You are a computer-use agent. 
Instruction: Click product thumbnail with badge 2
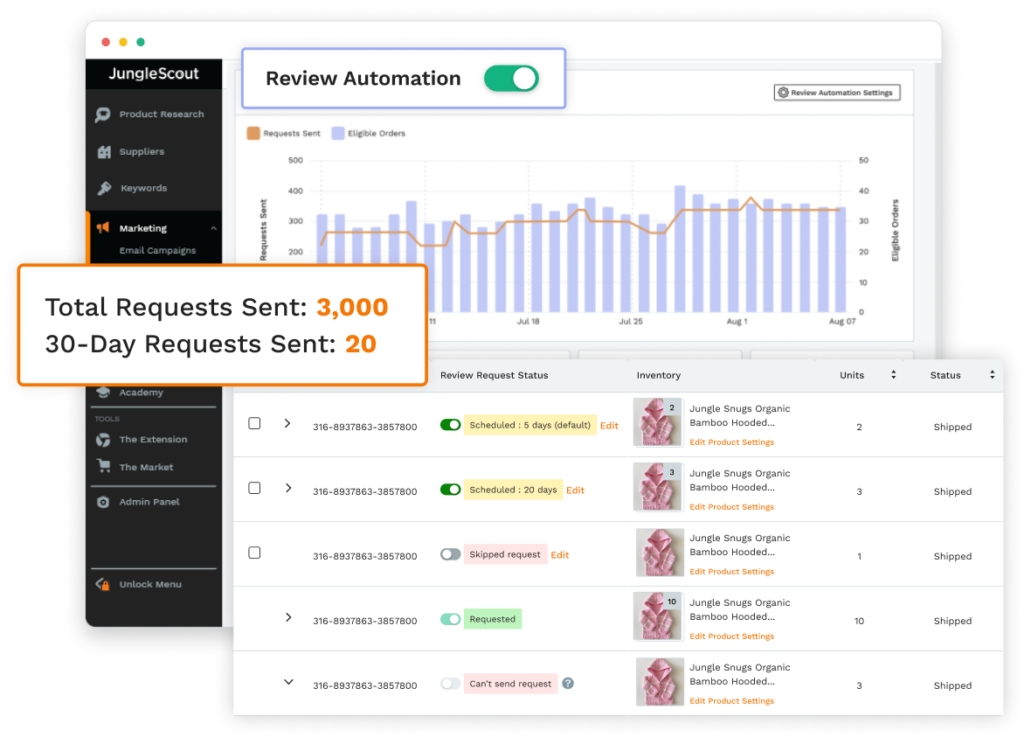(x=658, y=422)
